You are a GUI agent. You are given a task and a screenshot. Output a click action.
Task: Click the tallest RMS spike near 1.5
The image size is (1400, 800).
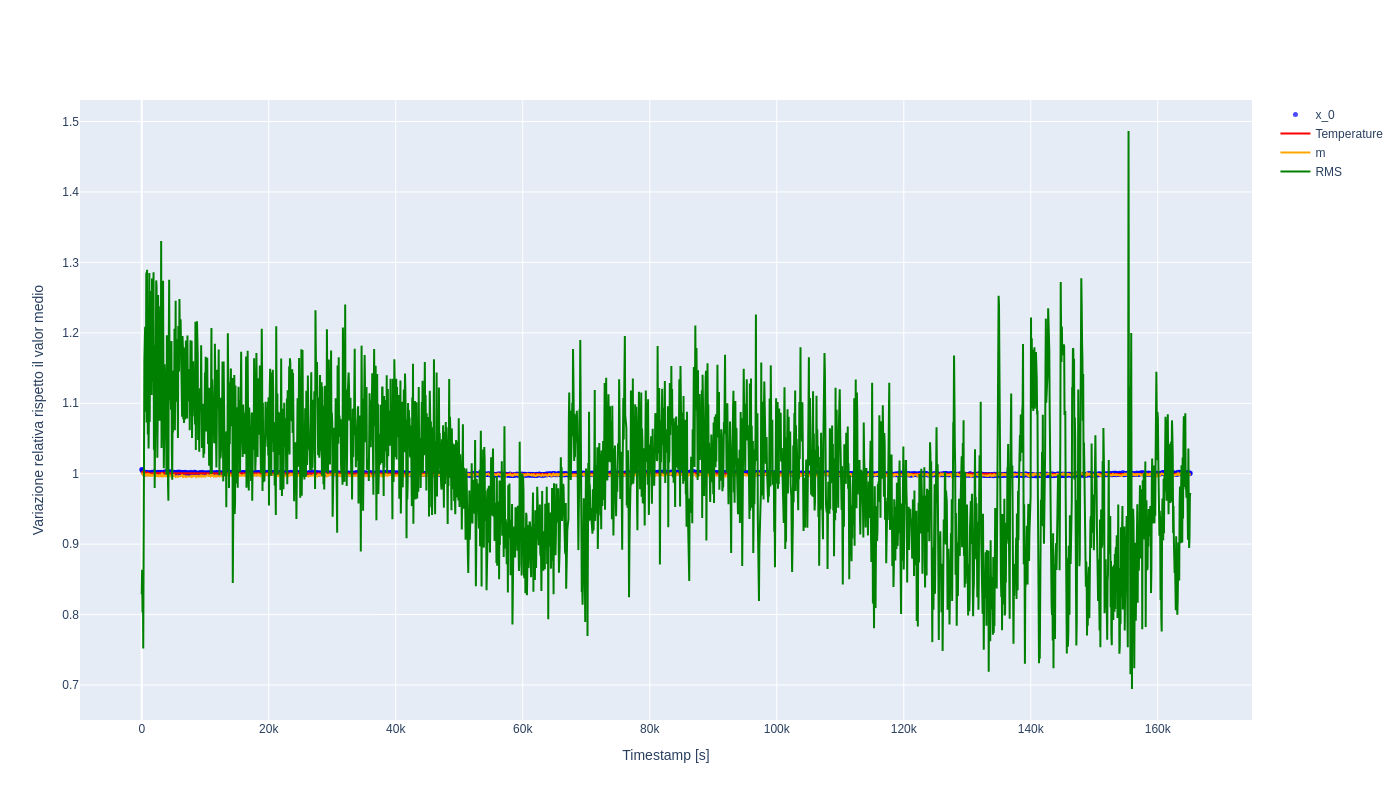coord(1128,133)
